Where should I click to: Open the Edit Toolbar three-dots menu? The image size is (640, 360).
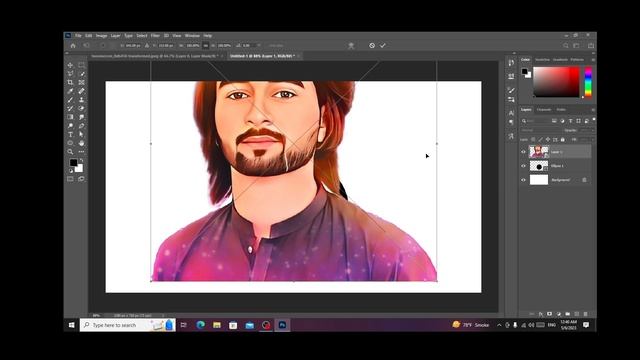coord(82,151)
